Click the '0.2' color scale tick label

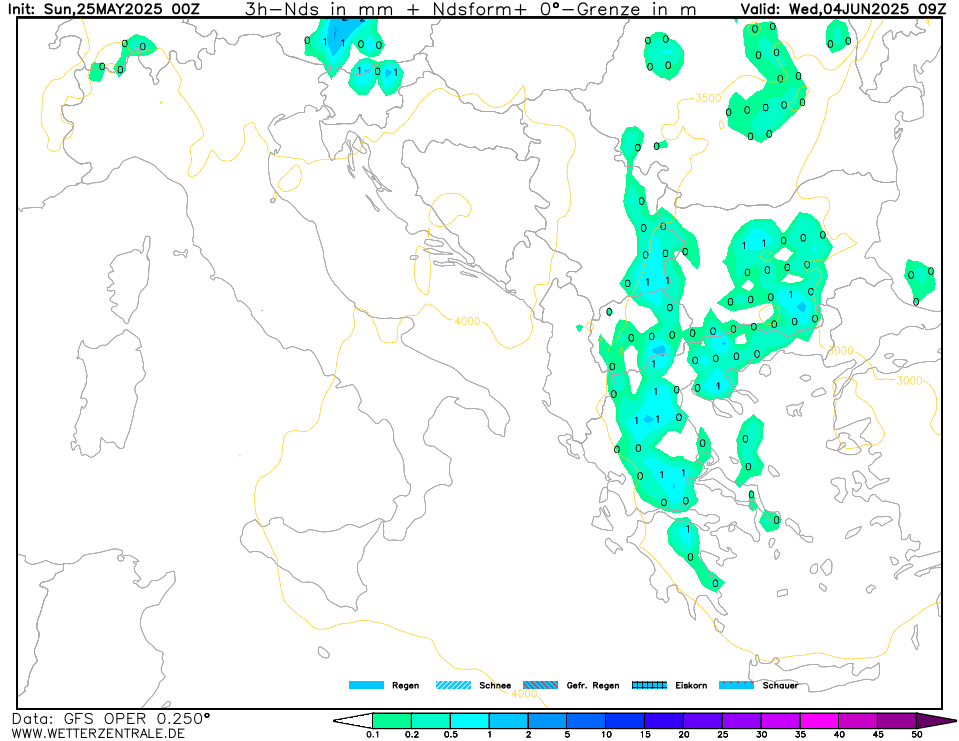point(412,734)
